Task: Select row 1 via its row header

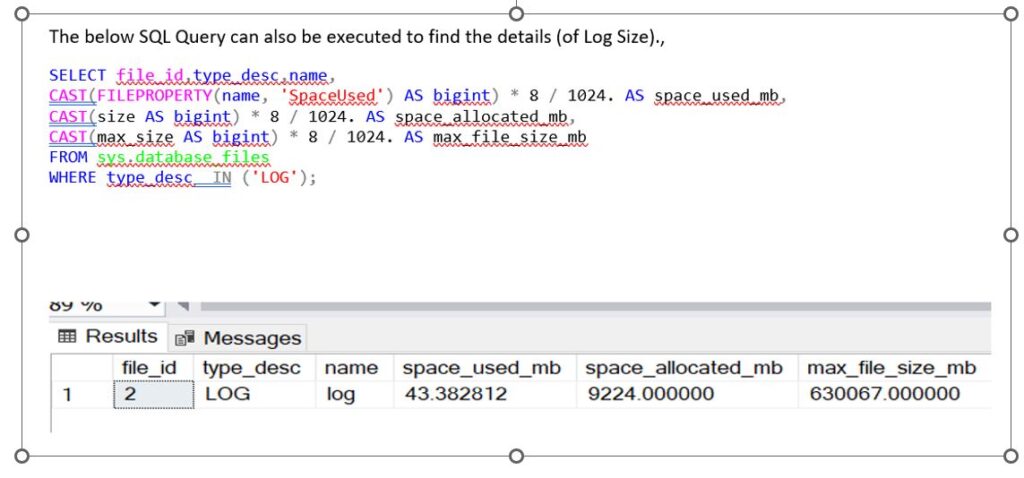Action: (68, 394)
